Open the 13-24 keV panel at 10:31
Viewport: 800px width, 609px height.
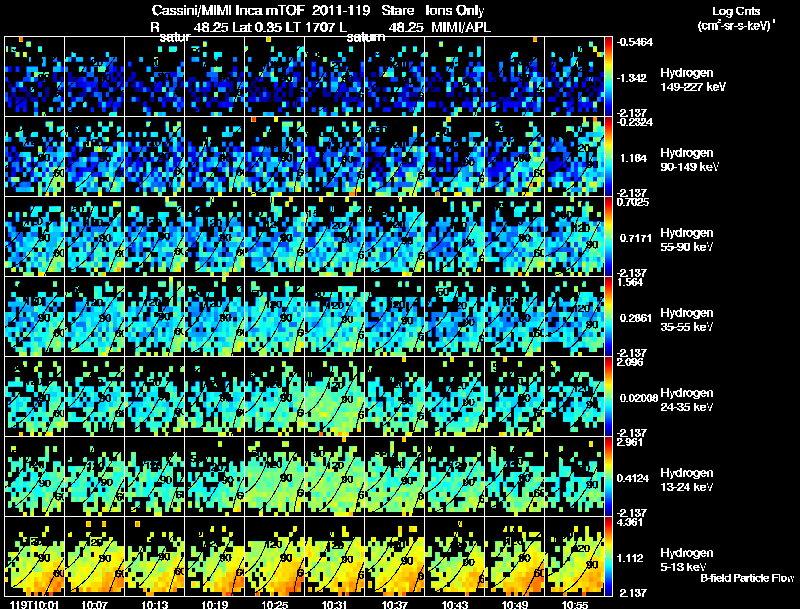click(335, 476)
